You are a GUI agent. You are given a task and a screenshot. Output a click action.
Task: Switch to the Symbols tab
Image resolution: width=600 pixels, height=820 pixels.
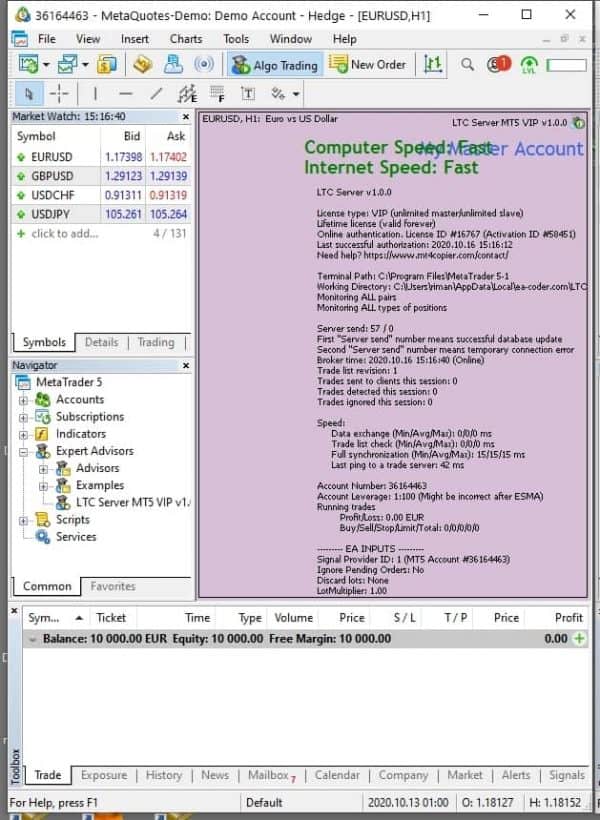click(x=44, y=343)
